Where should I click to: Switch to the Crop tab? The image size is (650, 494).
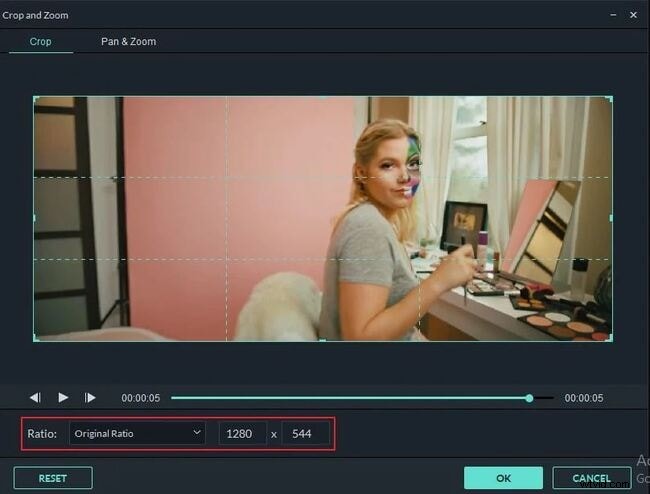pyautogui.click(x=41, y=41)
